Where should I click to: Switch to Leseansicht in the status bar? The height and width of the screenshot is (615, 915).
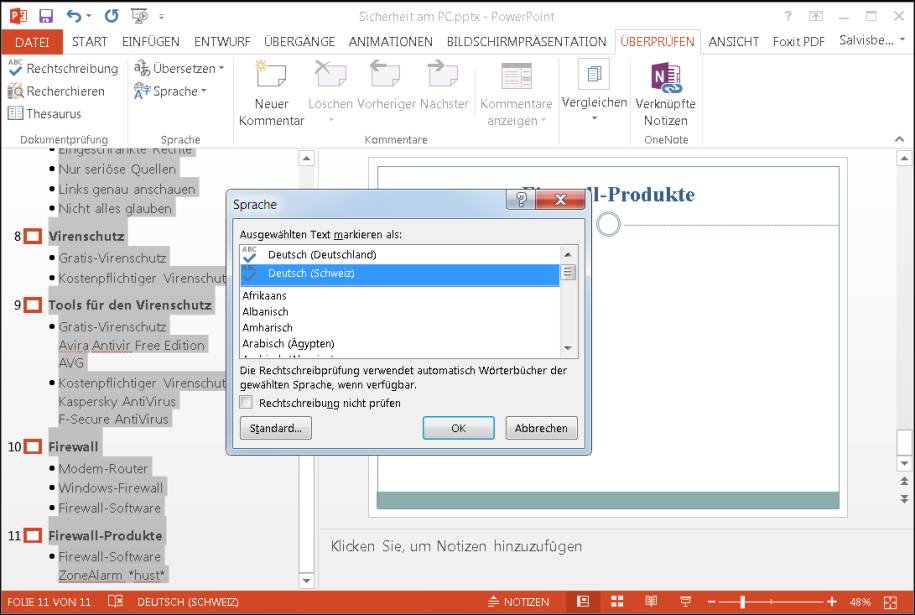(x=651, y=601)
